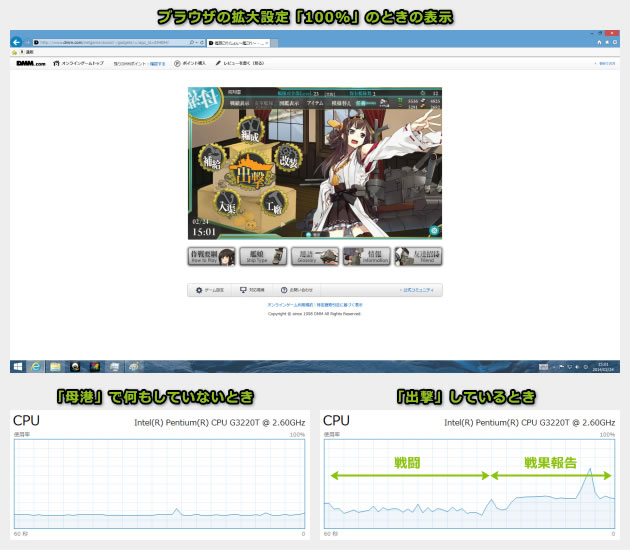Open File Explorer from the taskbar
630x550 pixels.
pyautogui.click(x=55, y=366)
